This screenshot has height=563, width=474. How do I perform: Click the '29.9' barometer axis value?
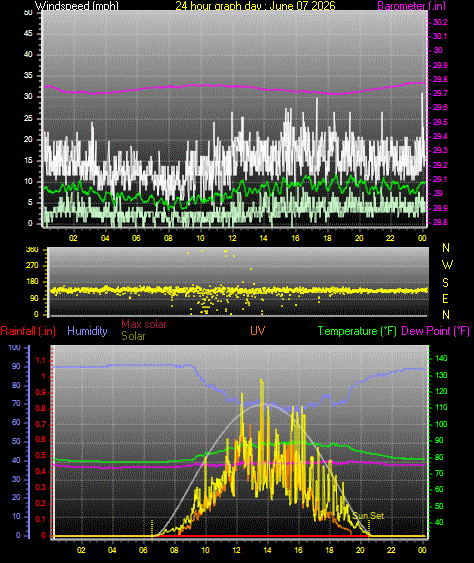(x=440, y=65)
